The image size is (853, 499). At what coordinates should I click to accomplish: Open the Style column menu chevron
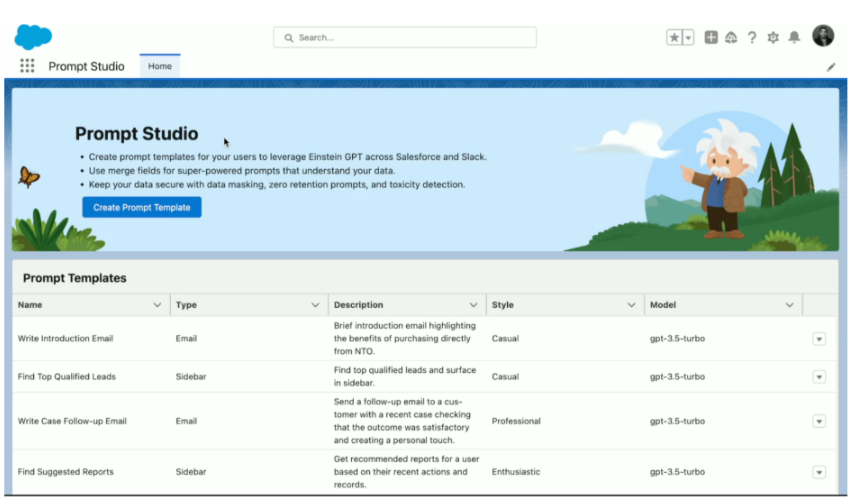pos(631,305)
